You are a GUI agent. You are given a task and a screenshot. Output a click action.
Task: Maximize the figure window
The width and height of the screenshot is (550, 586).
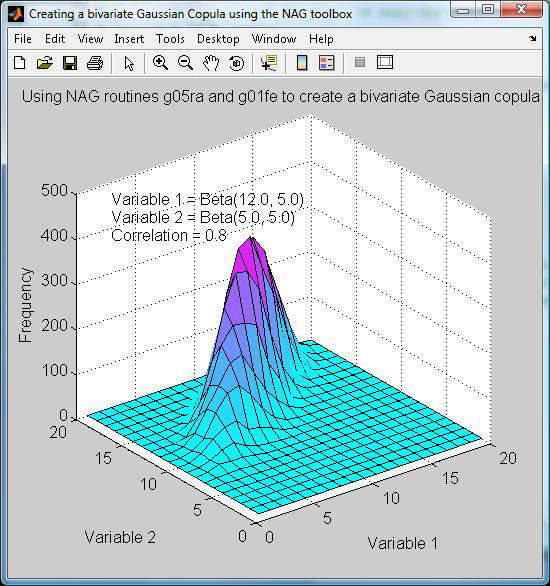[488, 10]
